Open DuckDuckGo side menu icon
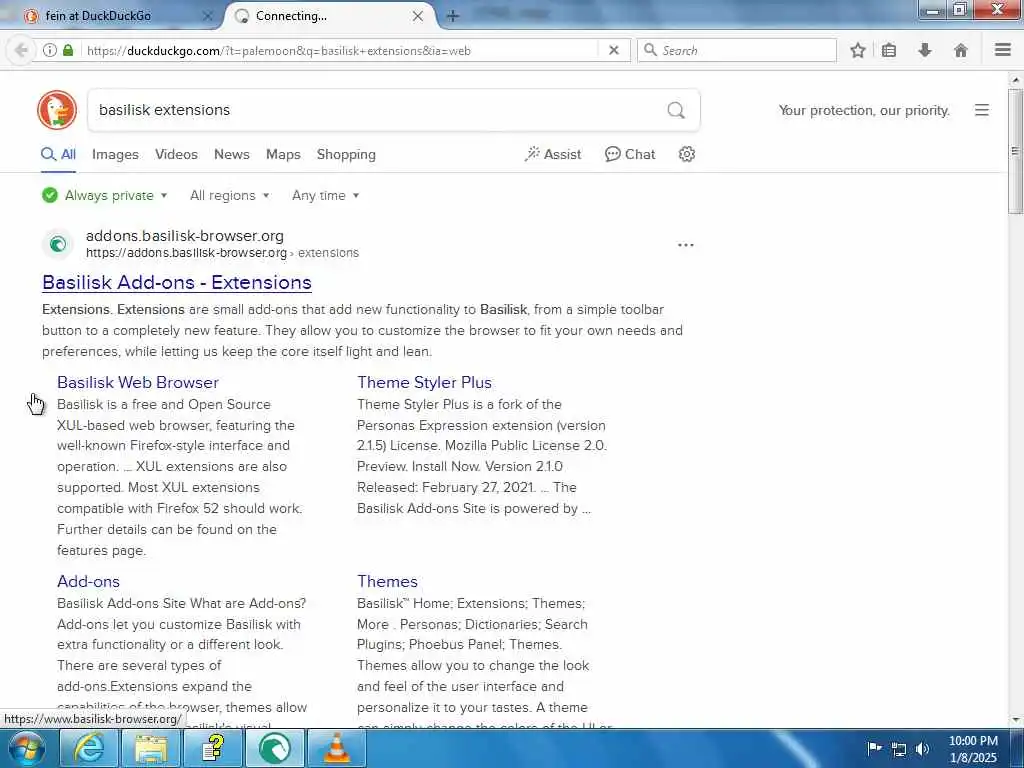Viewport: 1024px width, 768px height. (x=982, y=110)
